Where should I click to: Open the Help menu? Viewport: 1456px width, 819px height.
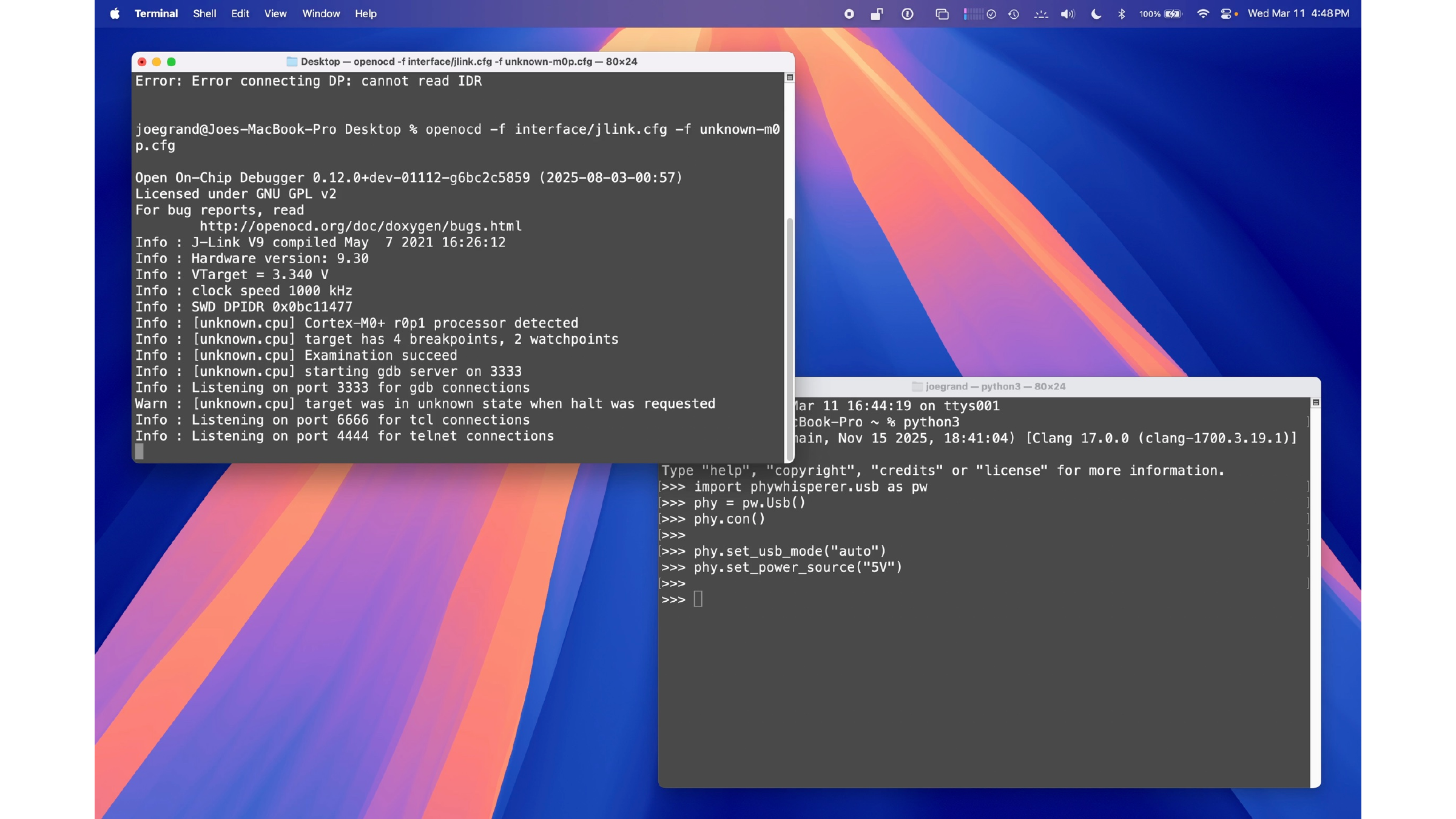(366, 13)
